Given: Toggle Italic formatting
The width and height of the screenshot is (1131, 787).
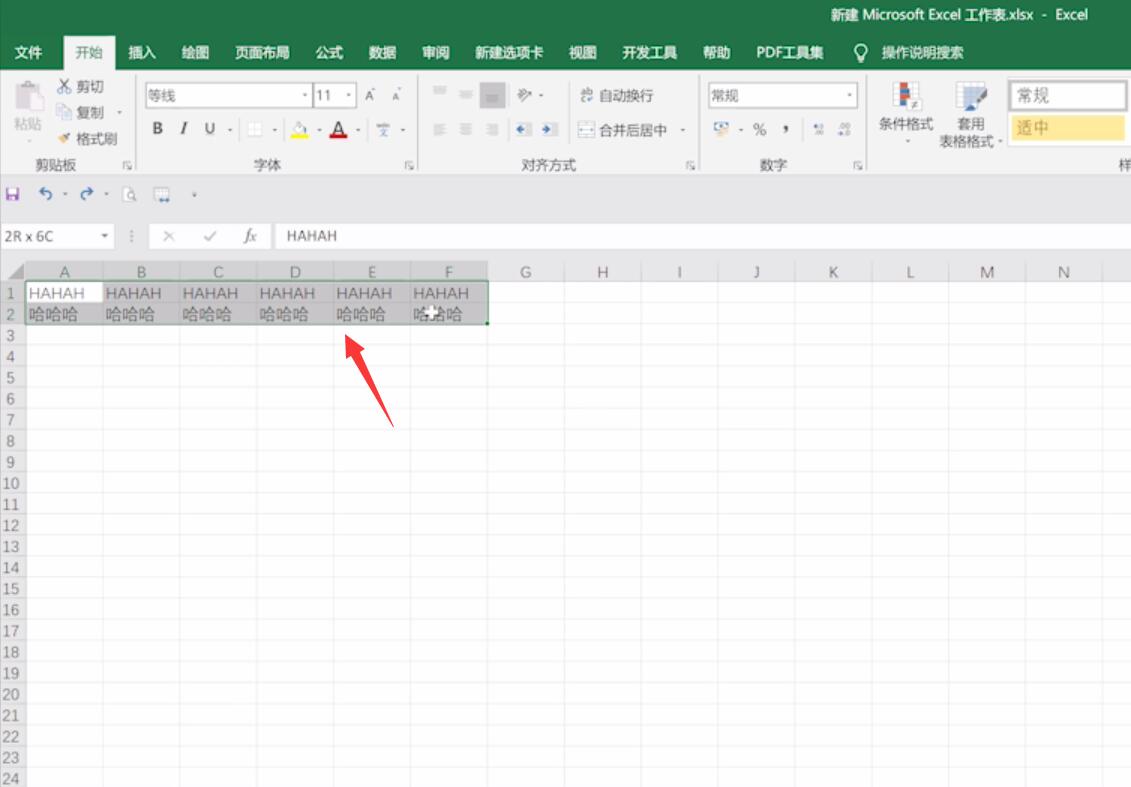Looking at the screenshot, I should (x=184, y=129).
